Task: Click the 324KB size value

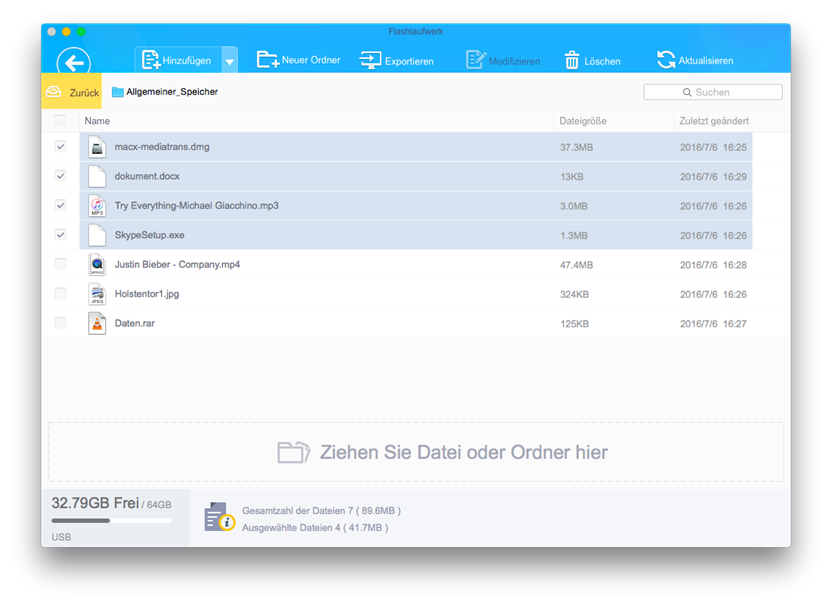Action: coord(575,295)
